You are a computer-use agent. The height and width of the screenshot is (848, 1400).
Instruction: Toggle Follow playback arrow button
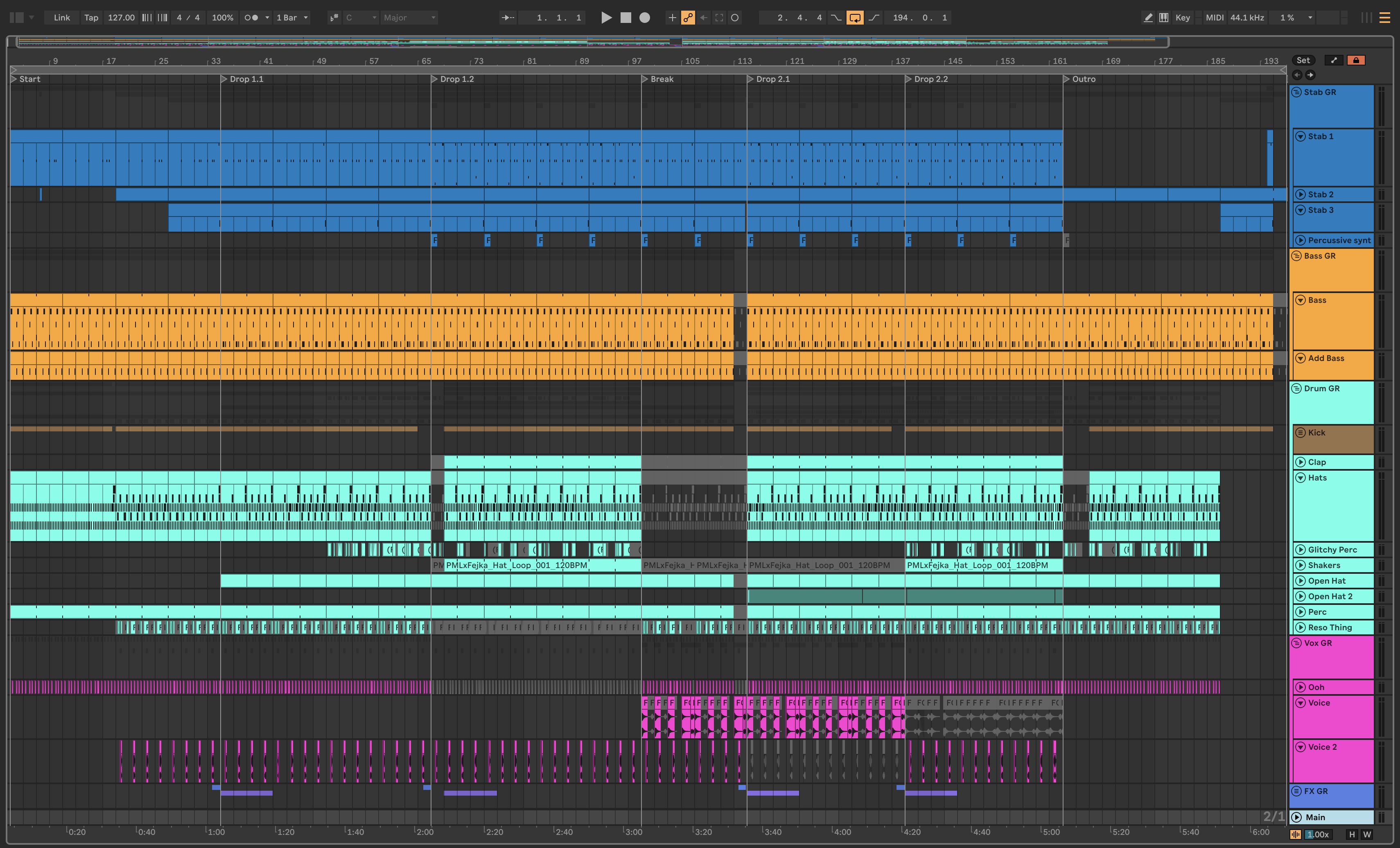(x=507, y=18)
